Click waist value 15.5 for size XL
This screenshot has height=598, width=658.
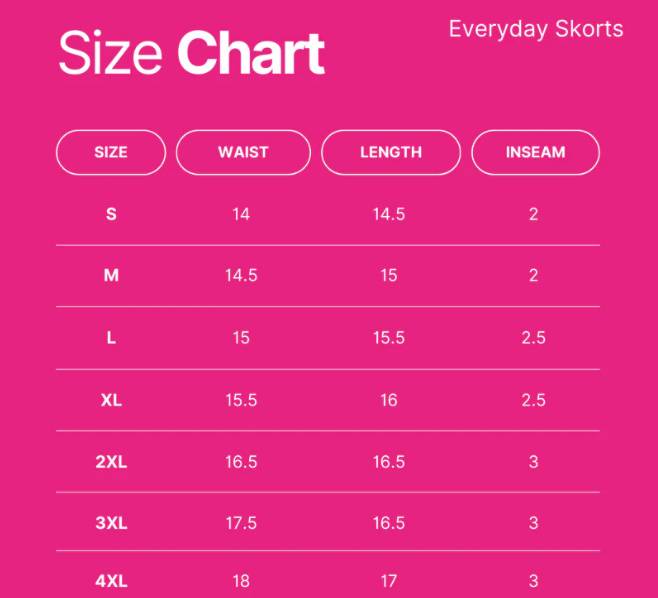(241, 400)
